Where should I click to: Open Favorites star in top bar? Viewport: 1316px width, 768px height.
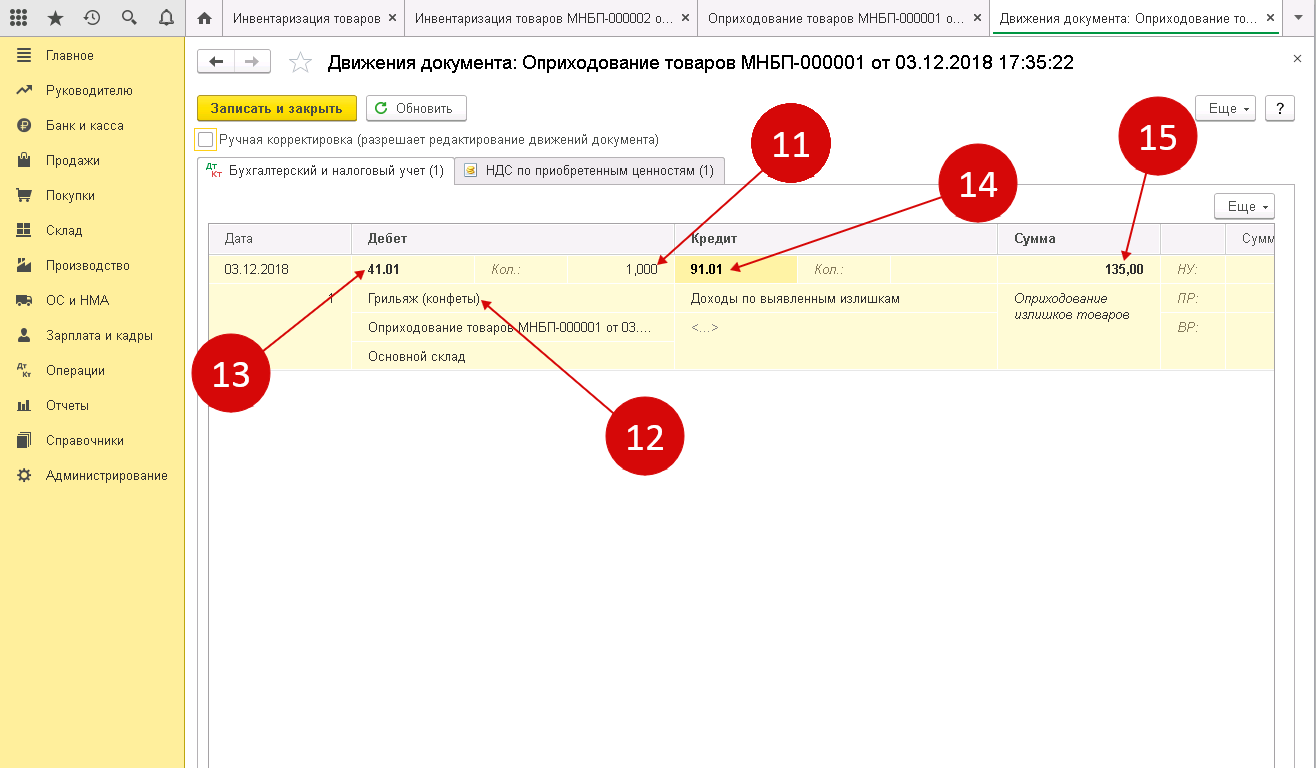tap(56, 18)
